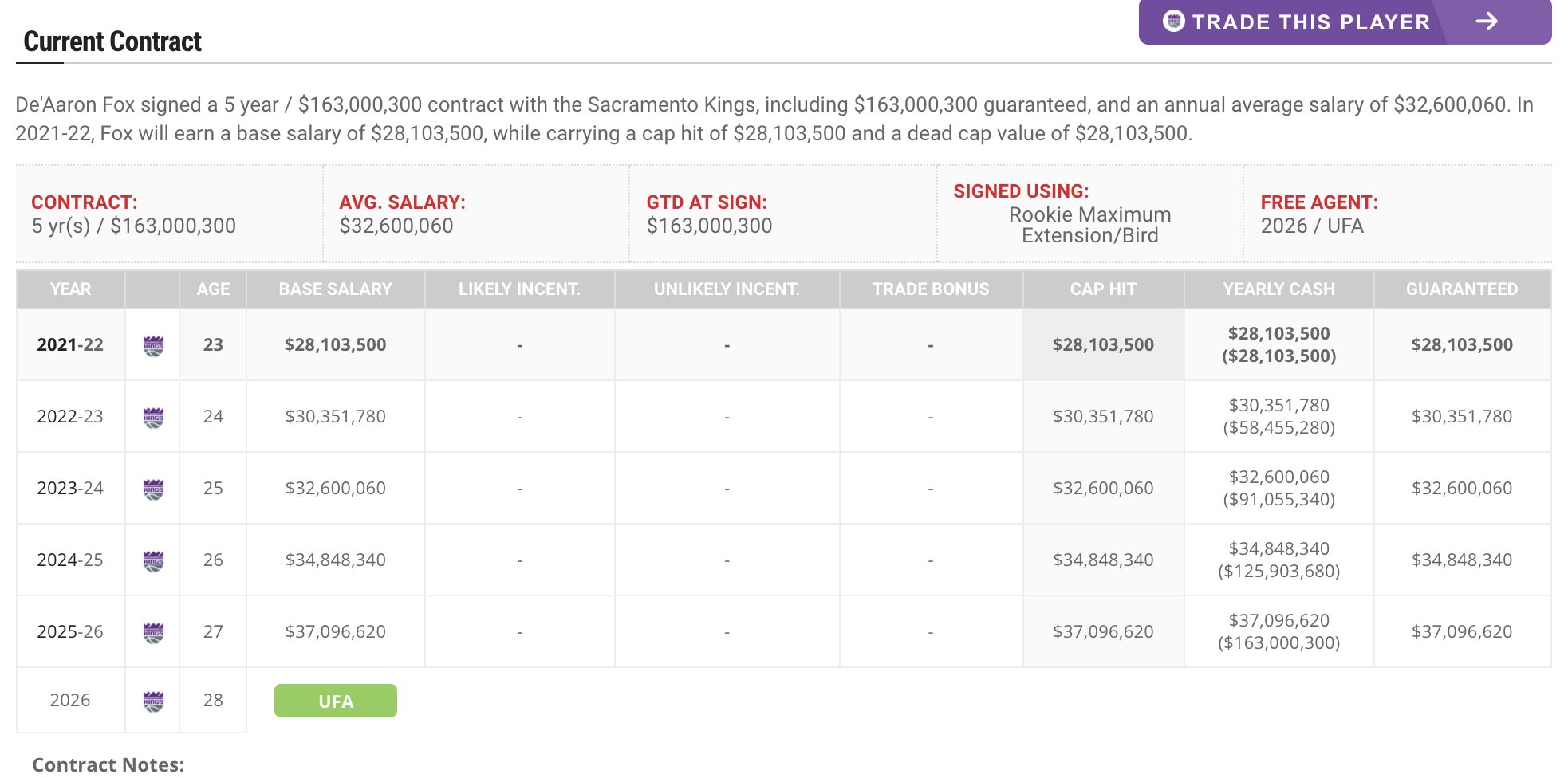Viewport: 1568px width, 778px height.
Task: Click arrow icon on Trade This Player
Action: (1486, 22)
